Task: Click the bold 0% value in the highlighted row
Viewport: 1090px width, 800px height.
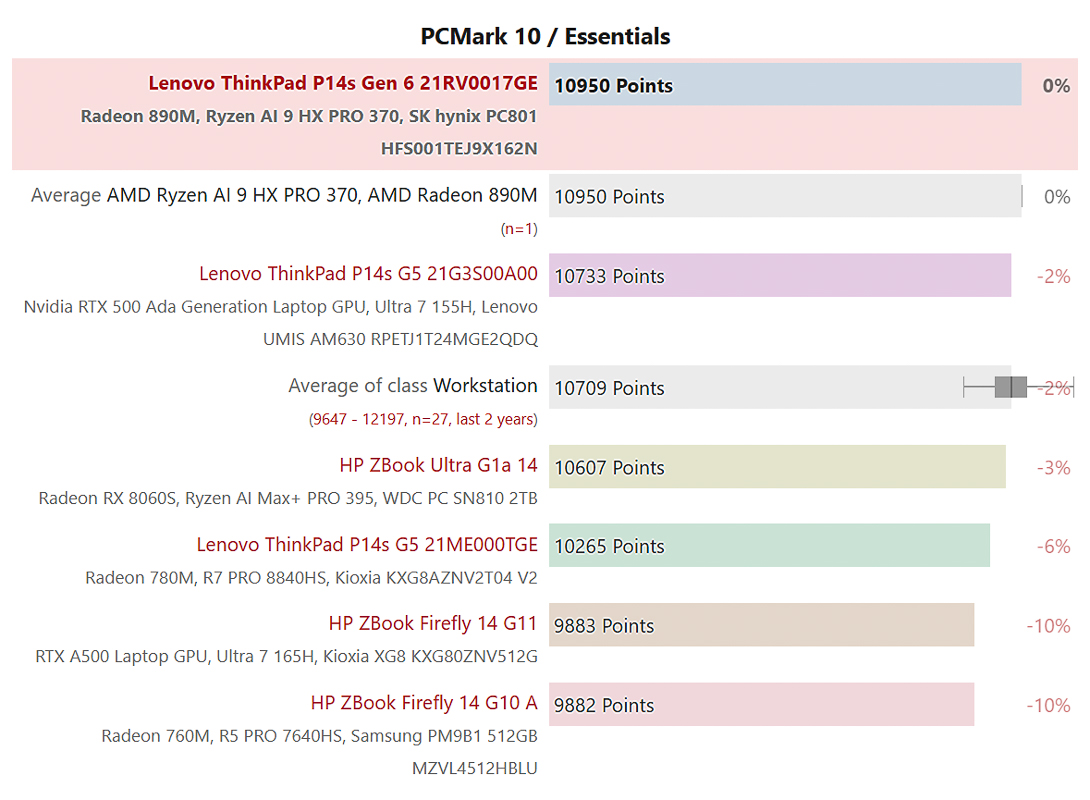Action: click(1056, 85)
